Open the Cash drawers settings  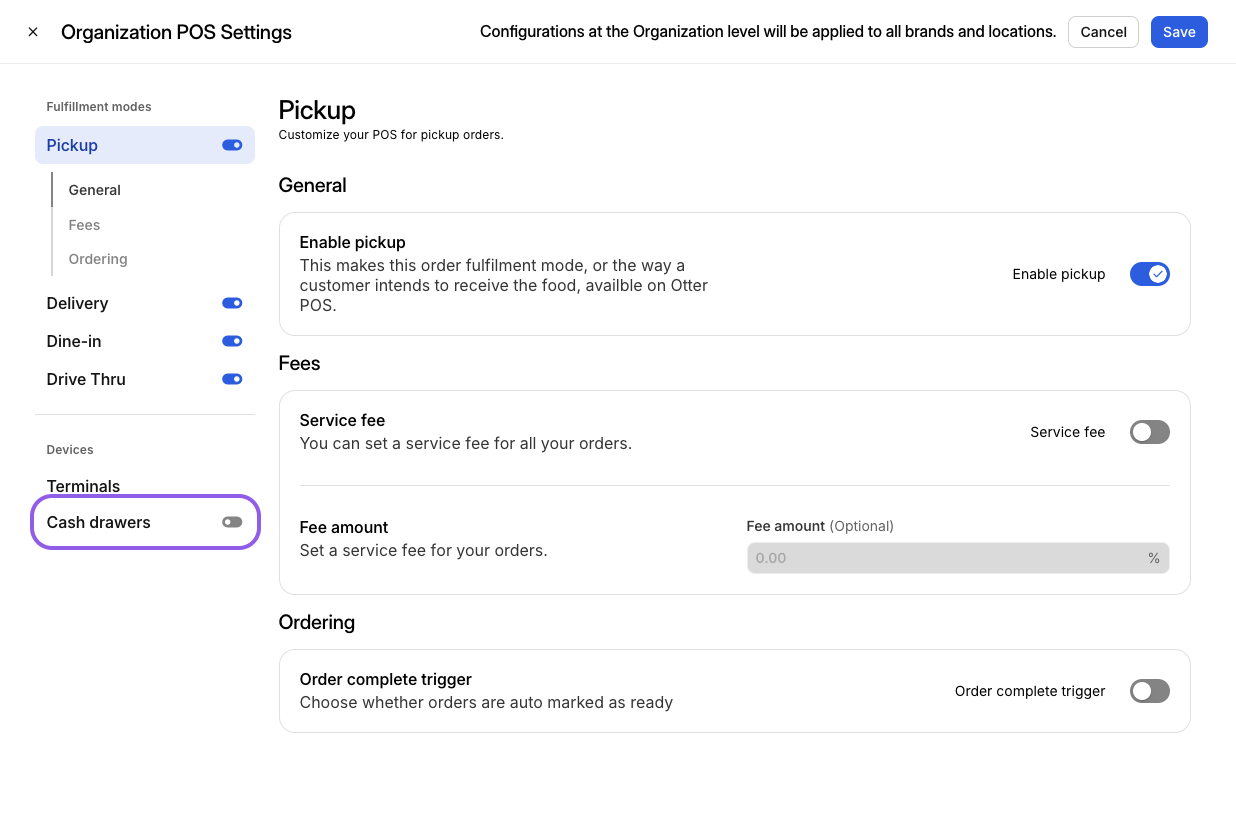click(98, 522)
